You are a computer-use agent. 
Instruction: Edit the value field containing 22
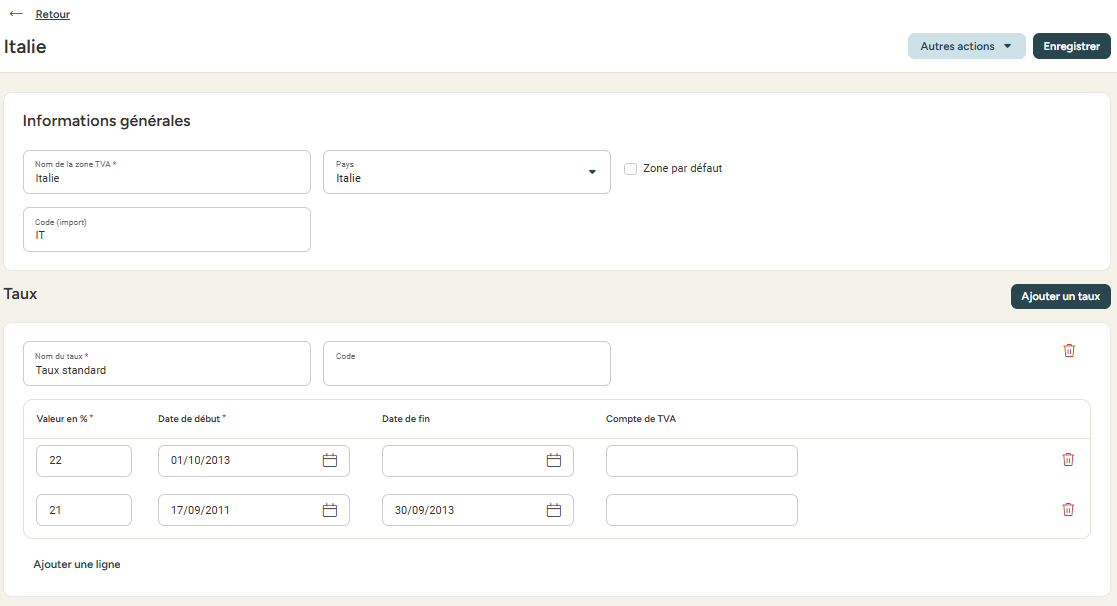tap(84, 461)
